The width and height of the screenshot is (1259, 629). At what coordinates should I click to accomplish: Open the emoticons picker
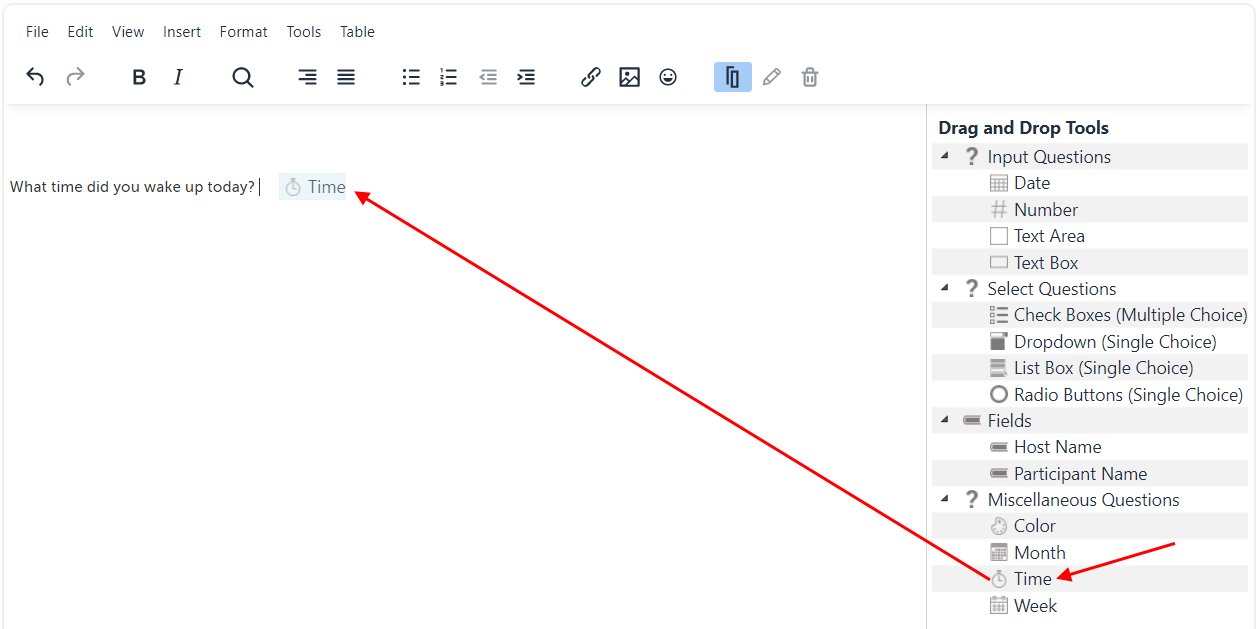(x=667, y=77)
